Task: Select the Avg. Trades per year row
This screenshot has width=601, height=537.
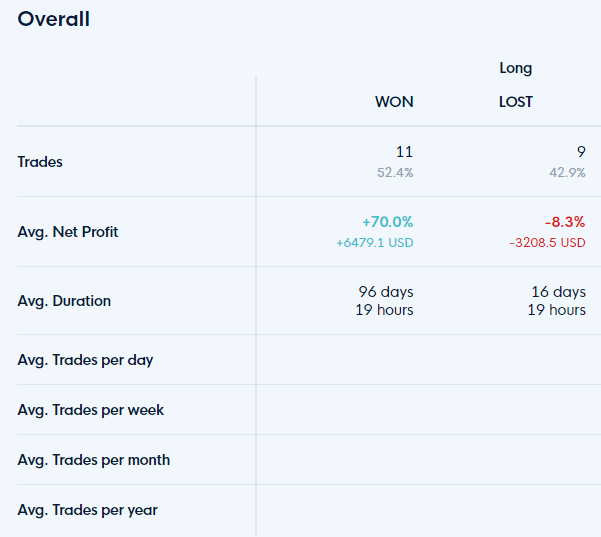Action: pos(309,510)
